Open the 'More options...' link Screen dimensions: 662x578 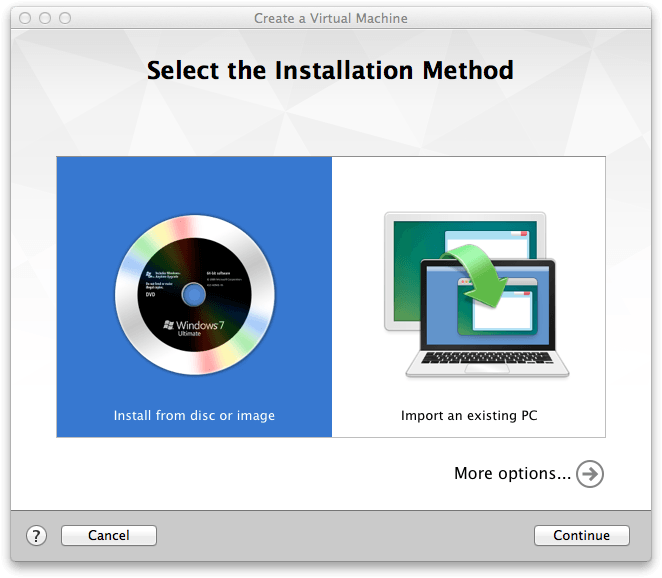(512, 473)
